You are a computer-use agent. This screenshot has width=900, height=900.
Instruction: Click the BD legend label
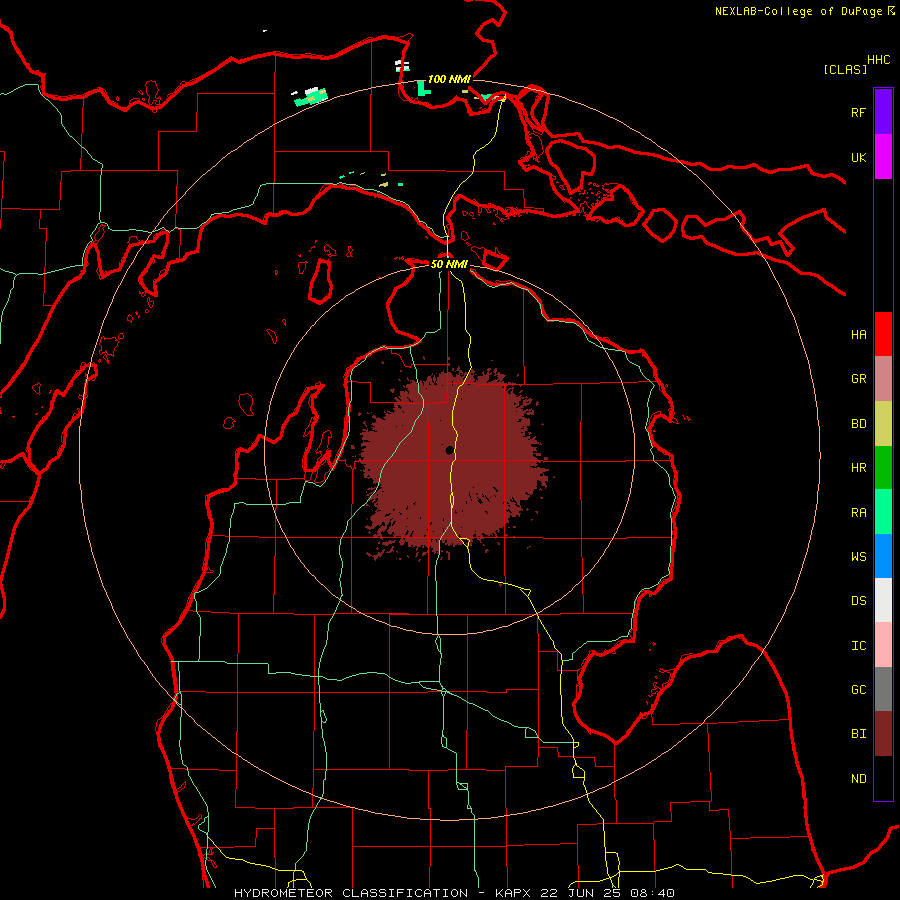point(858,424)
